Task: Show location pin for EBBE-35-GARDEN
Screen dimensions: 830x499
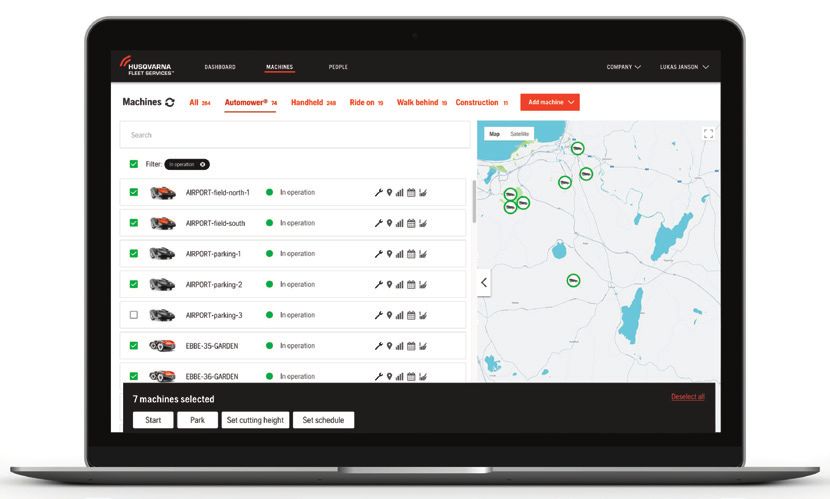Action: pos(389,346)
